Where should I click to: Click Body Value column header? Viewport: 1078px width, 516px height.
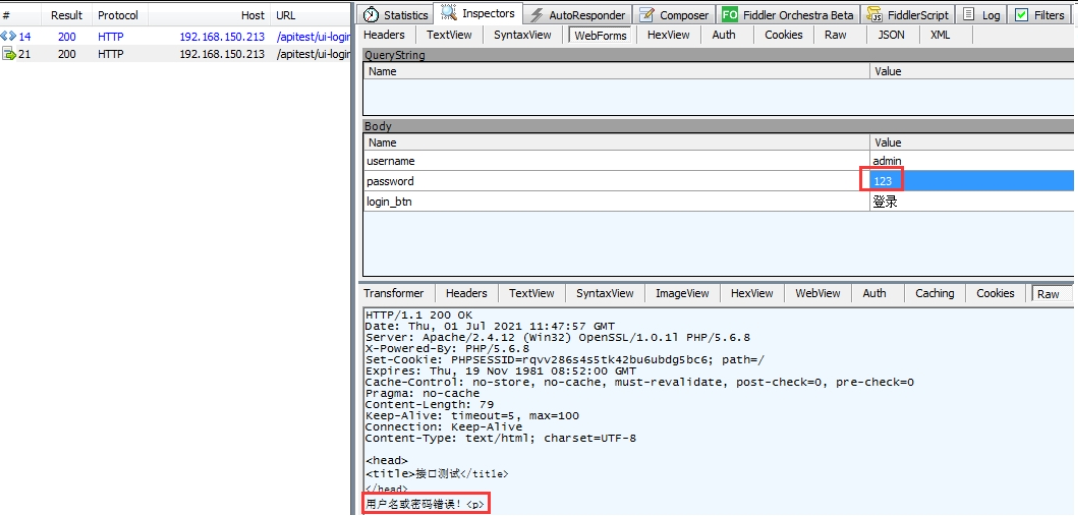coord(972,142)
